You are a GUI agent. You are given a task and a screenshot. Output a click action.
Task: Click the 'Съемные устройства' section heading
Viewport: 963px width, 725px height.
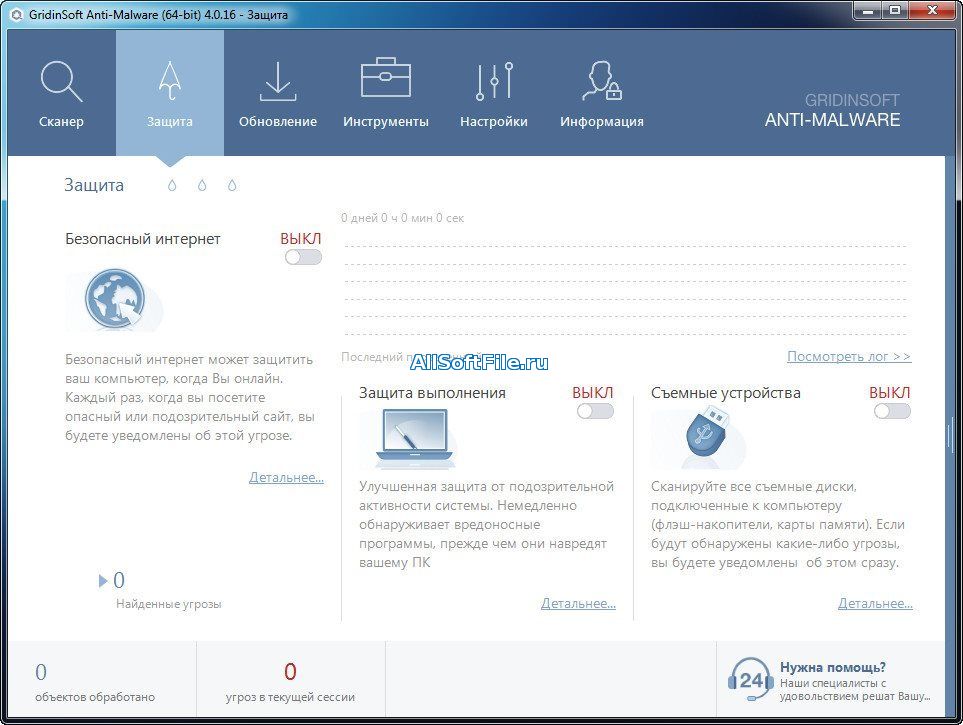point(725,393)
